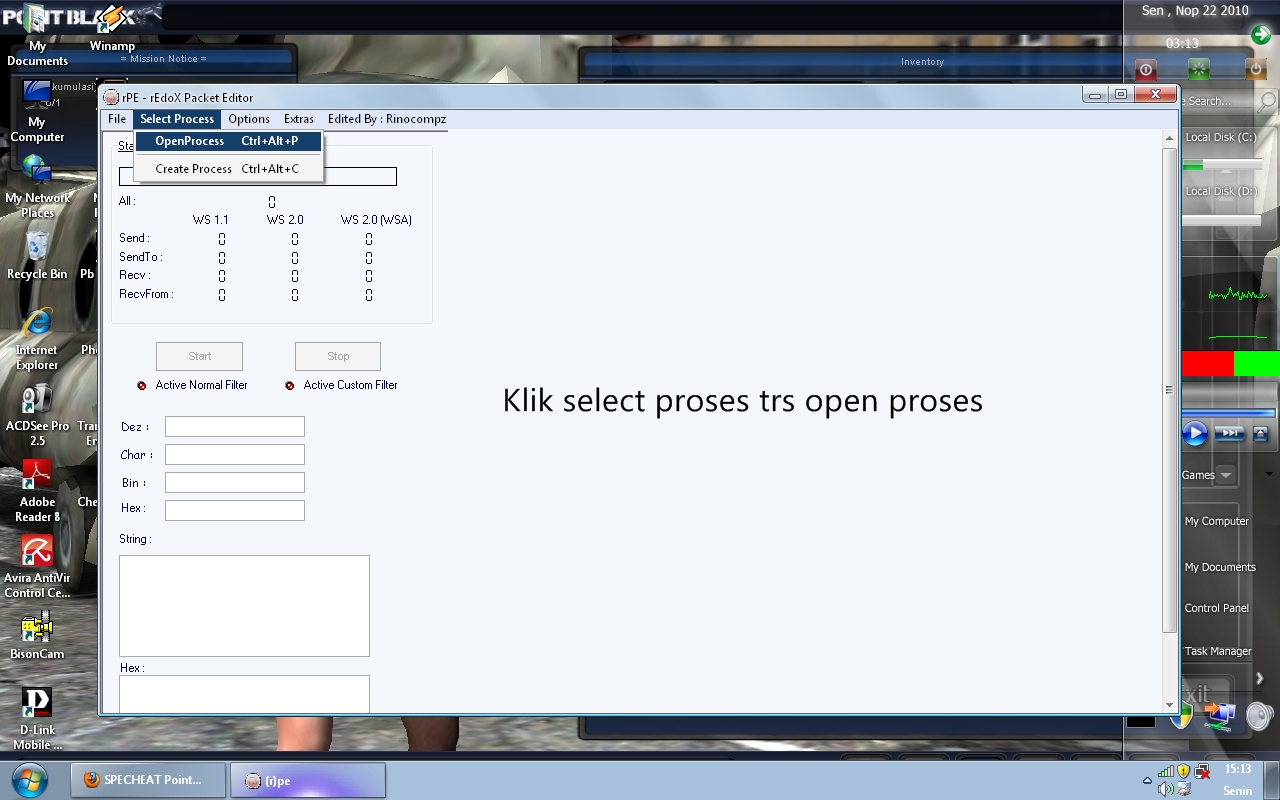1280x800 pixels.
Task: Open the Options menu in rPE
Action: point(248,118)
